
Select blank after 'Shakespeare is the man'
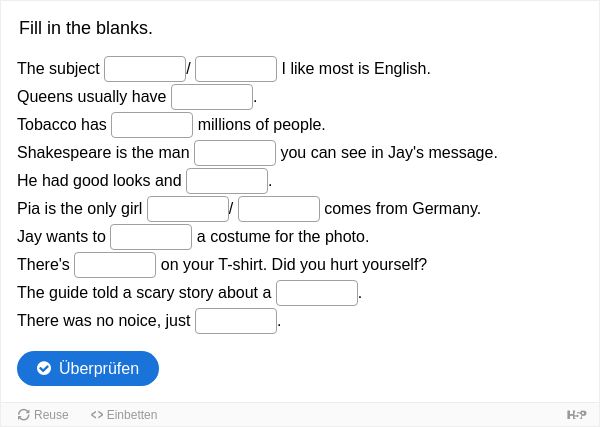pyautogui.click(x=235, y=153)
